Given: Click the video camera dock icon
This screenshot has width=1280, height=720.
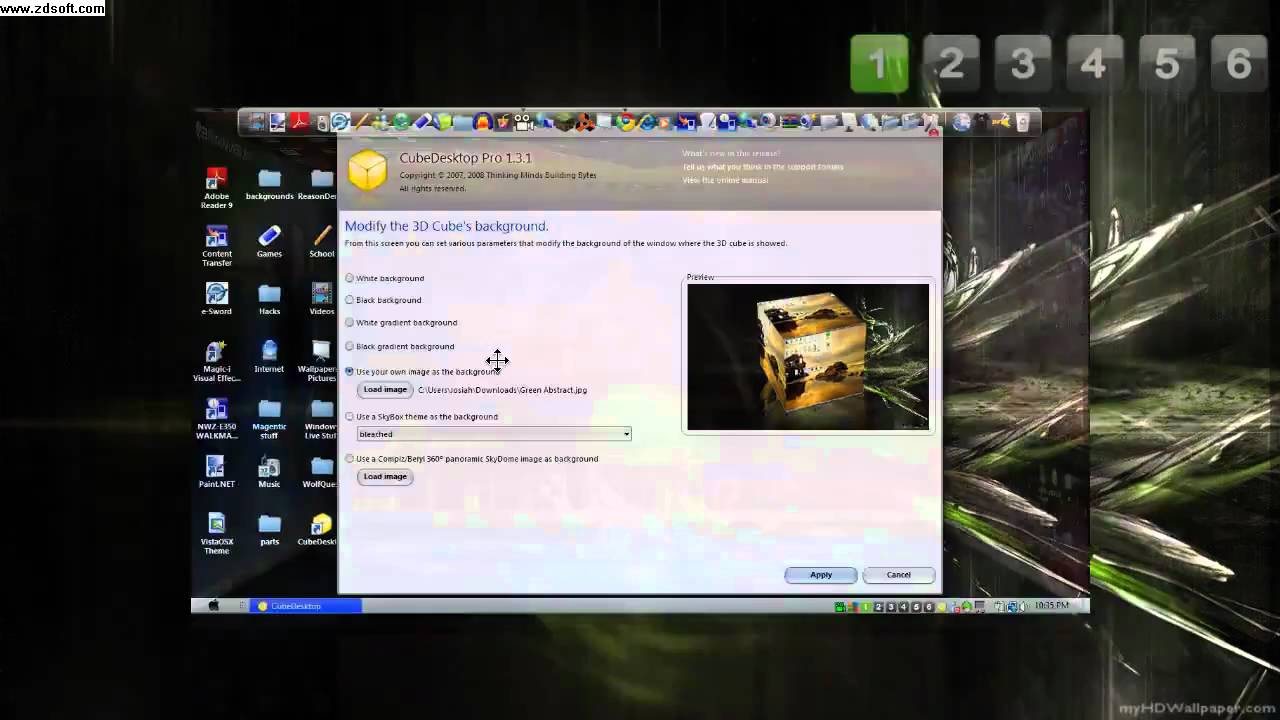Looking at the screenshot, I should (x=523, y=122).
